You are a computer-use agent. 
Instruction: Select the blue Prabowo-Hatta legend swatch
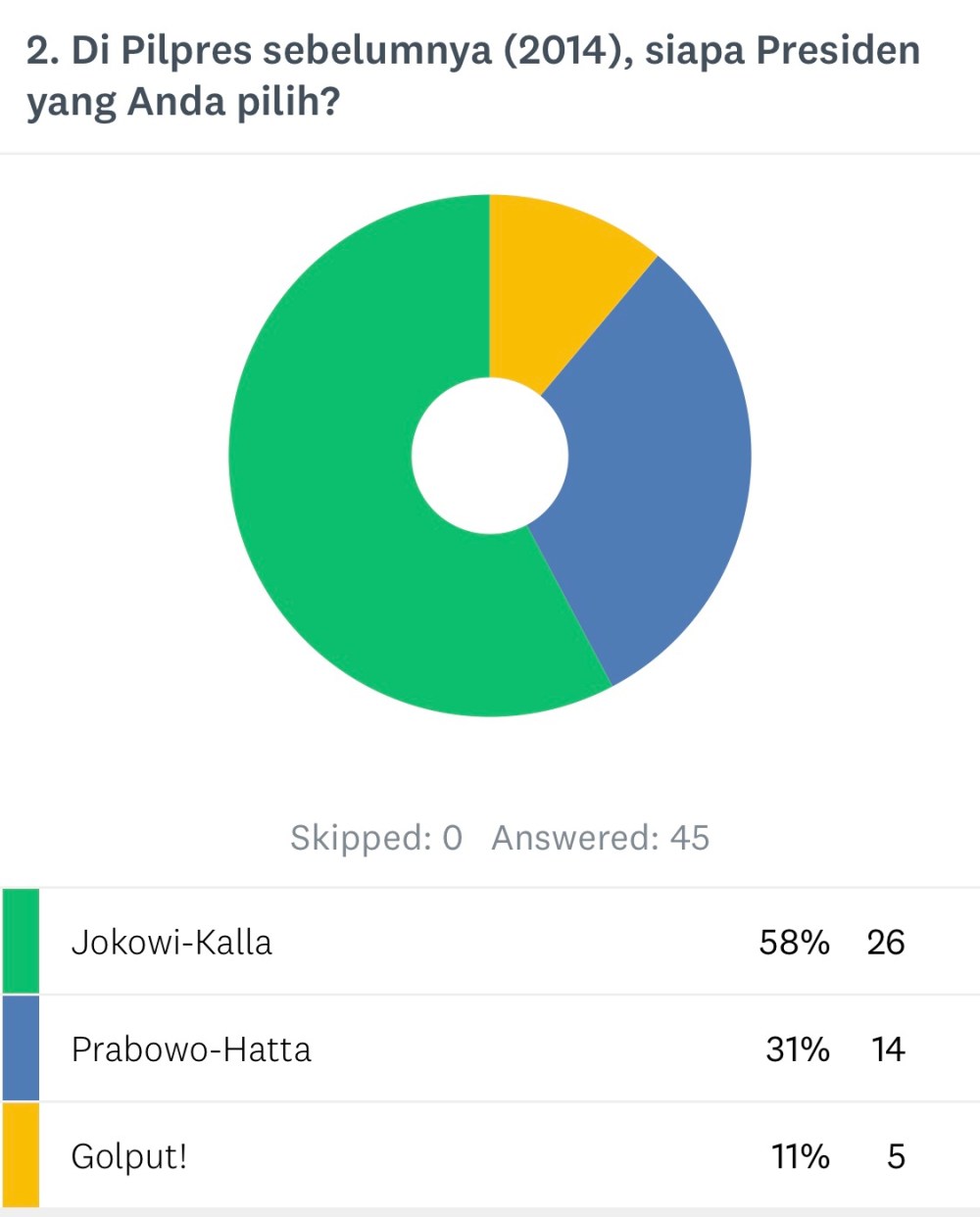(21, 1048)
